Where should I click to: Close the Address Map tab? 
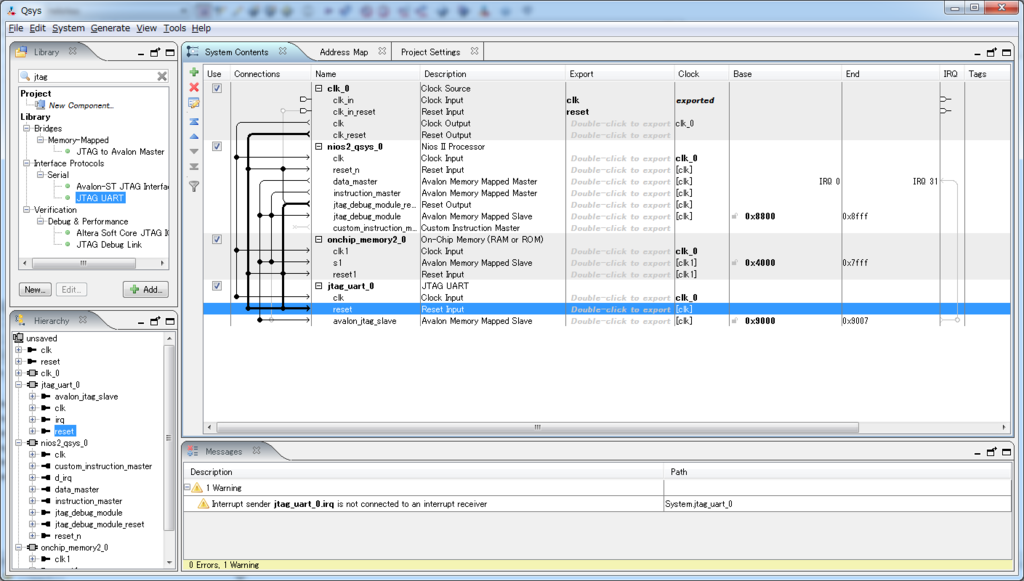[382, 51]
